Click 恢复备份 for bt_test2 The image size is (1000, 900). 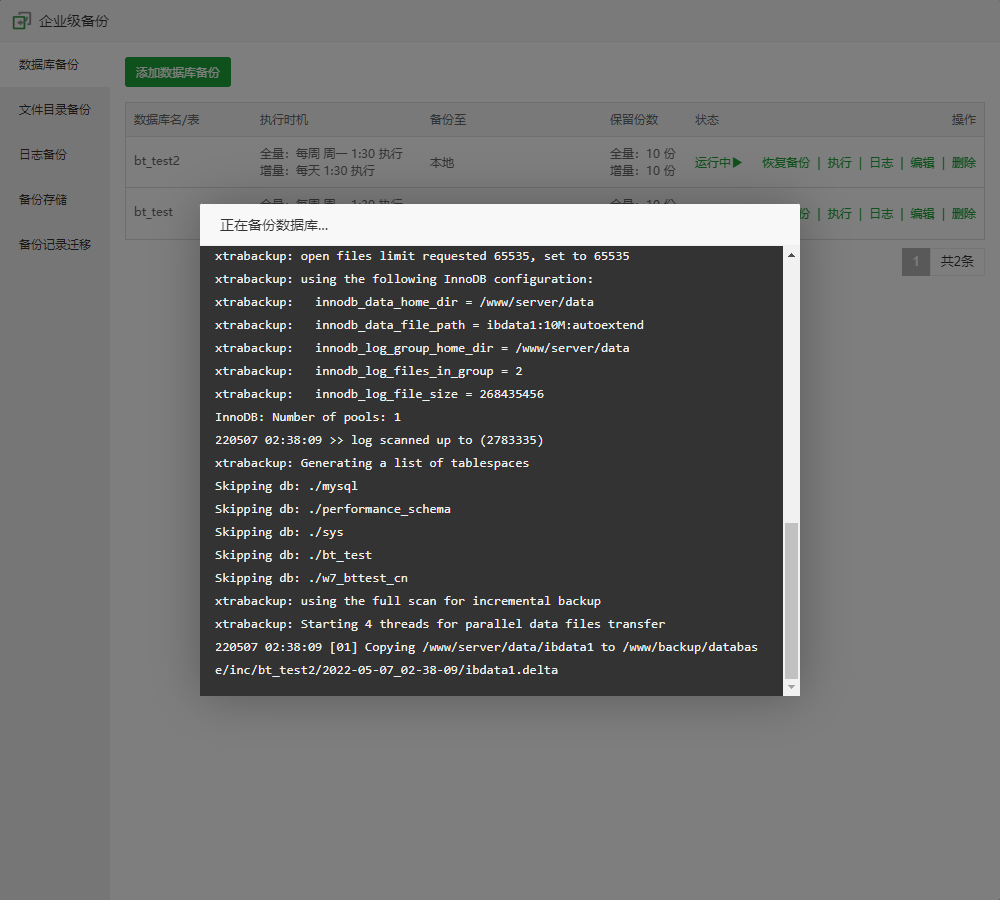(x=786, y=163)
